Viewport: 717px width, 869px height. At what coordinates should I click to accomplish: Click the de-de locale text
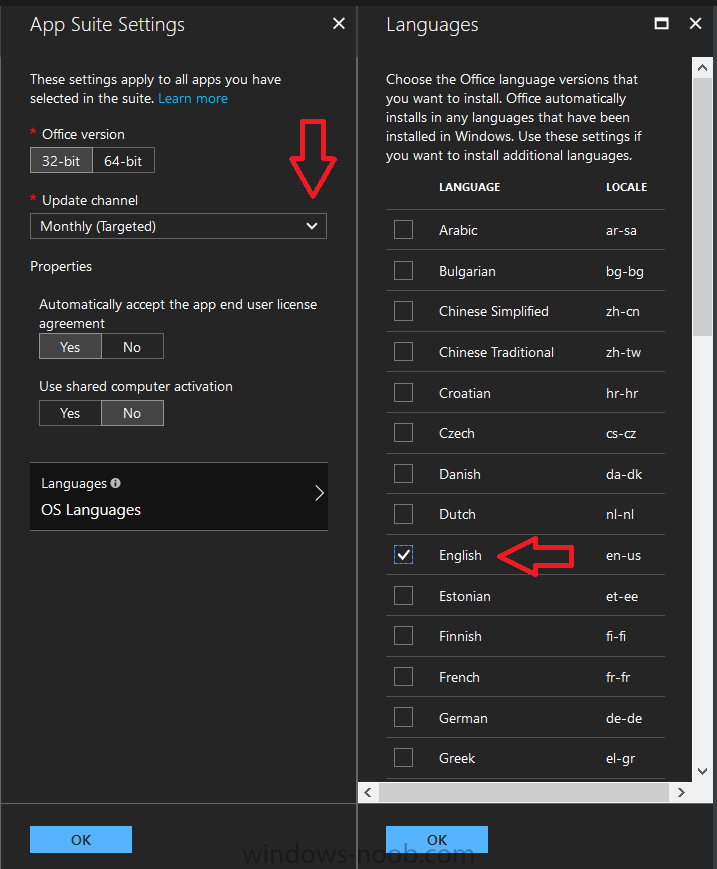click(623, 718)
